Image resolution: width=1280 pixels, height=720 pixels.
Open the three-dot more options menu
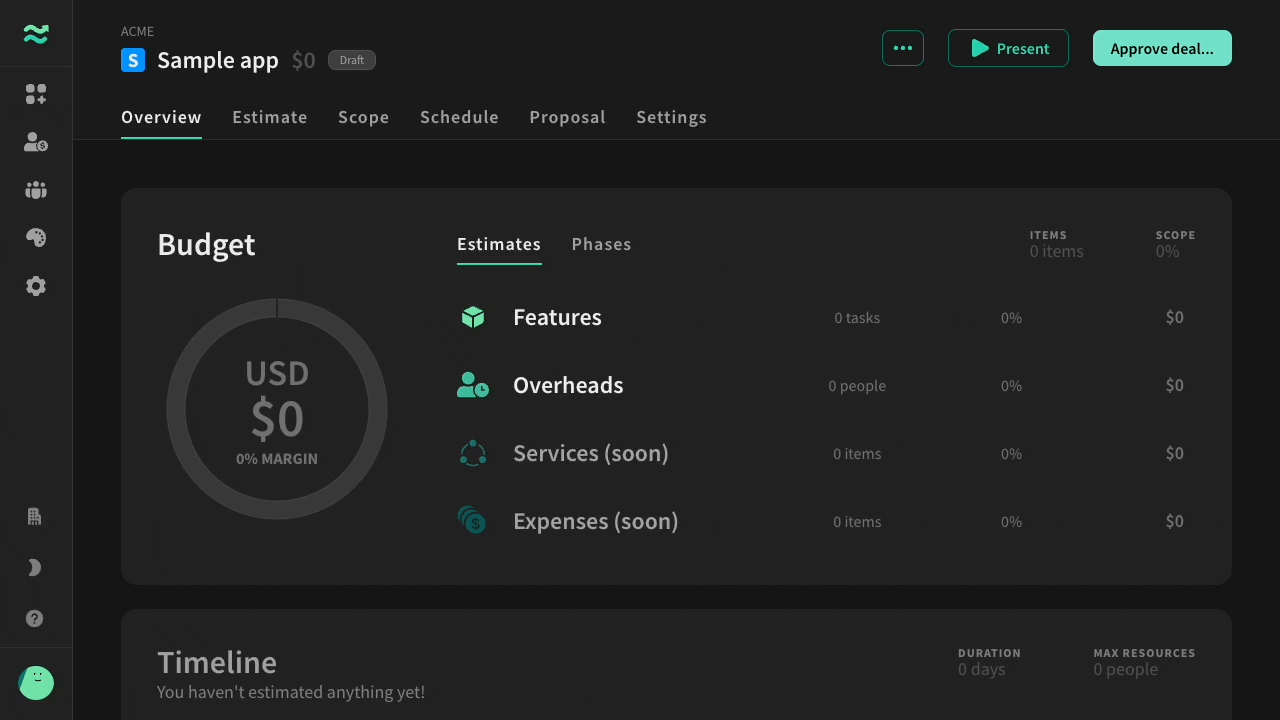[903, 48]
